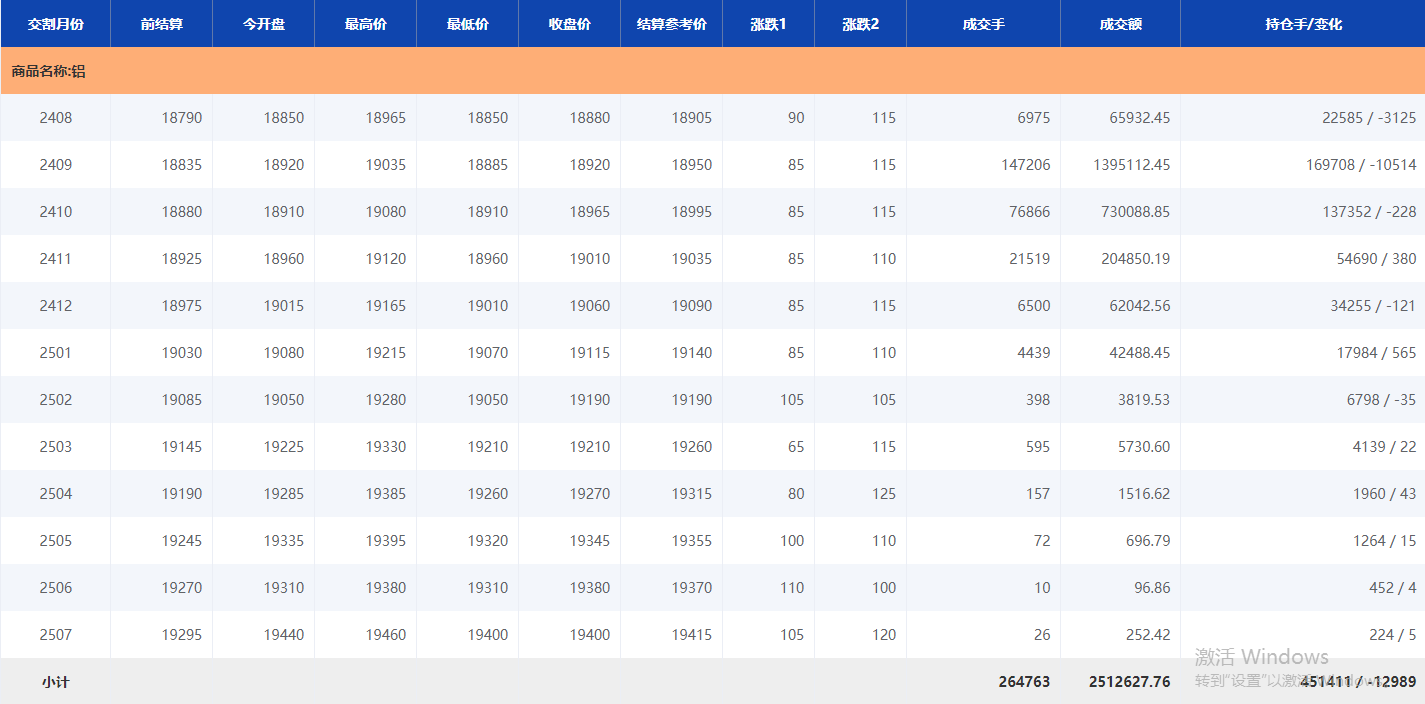The width and height of the screenshot is (1425, 704).
Task: Click the 交割月份 column header
Action: (55, 24)
